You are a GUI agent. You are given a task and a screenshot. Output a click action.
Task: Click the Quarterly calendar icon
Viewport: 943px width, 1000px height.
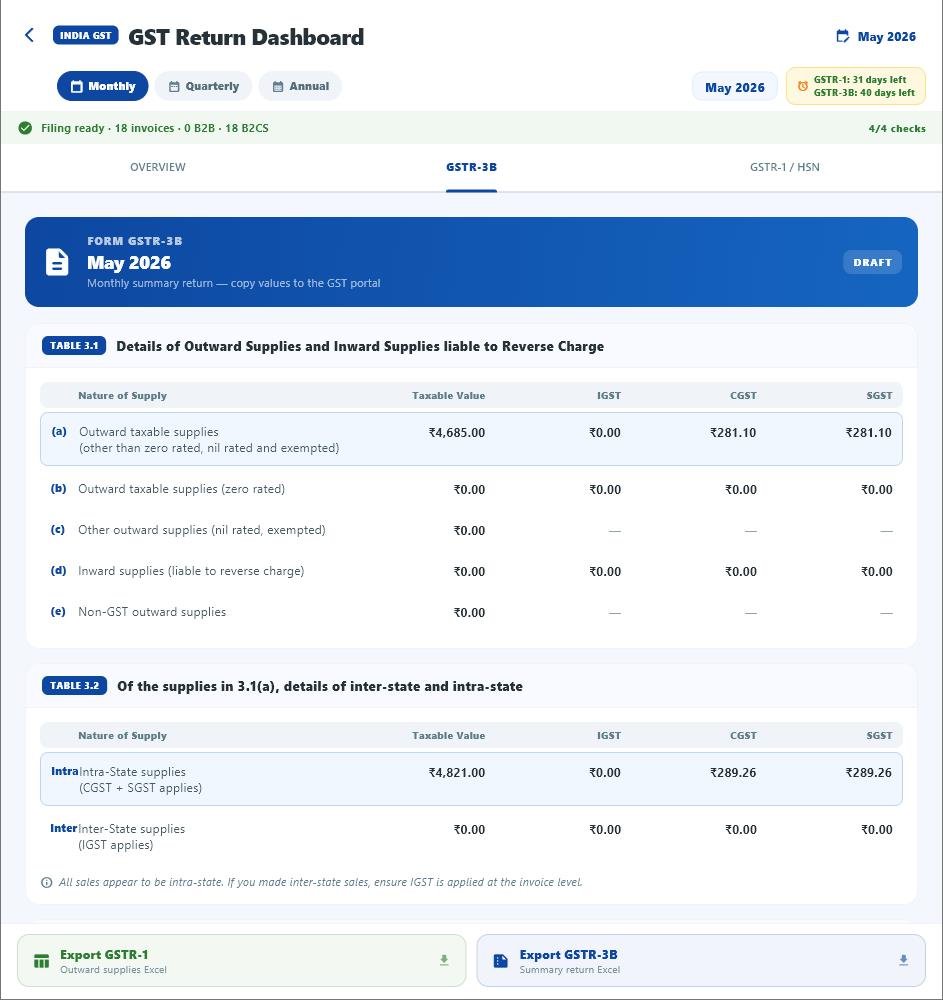coord(174,87)
